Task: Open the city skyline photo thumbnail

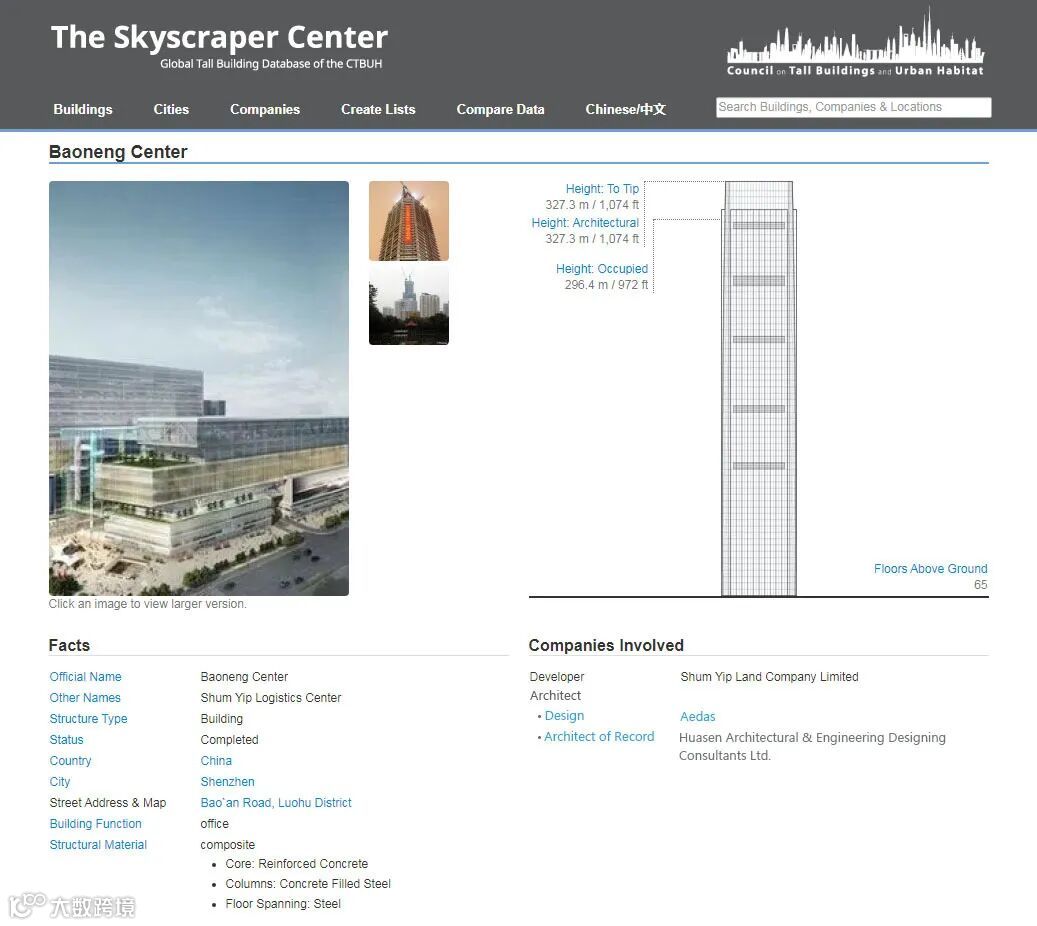Action: (x=409, y=305)
